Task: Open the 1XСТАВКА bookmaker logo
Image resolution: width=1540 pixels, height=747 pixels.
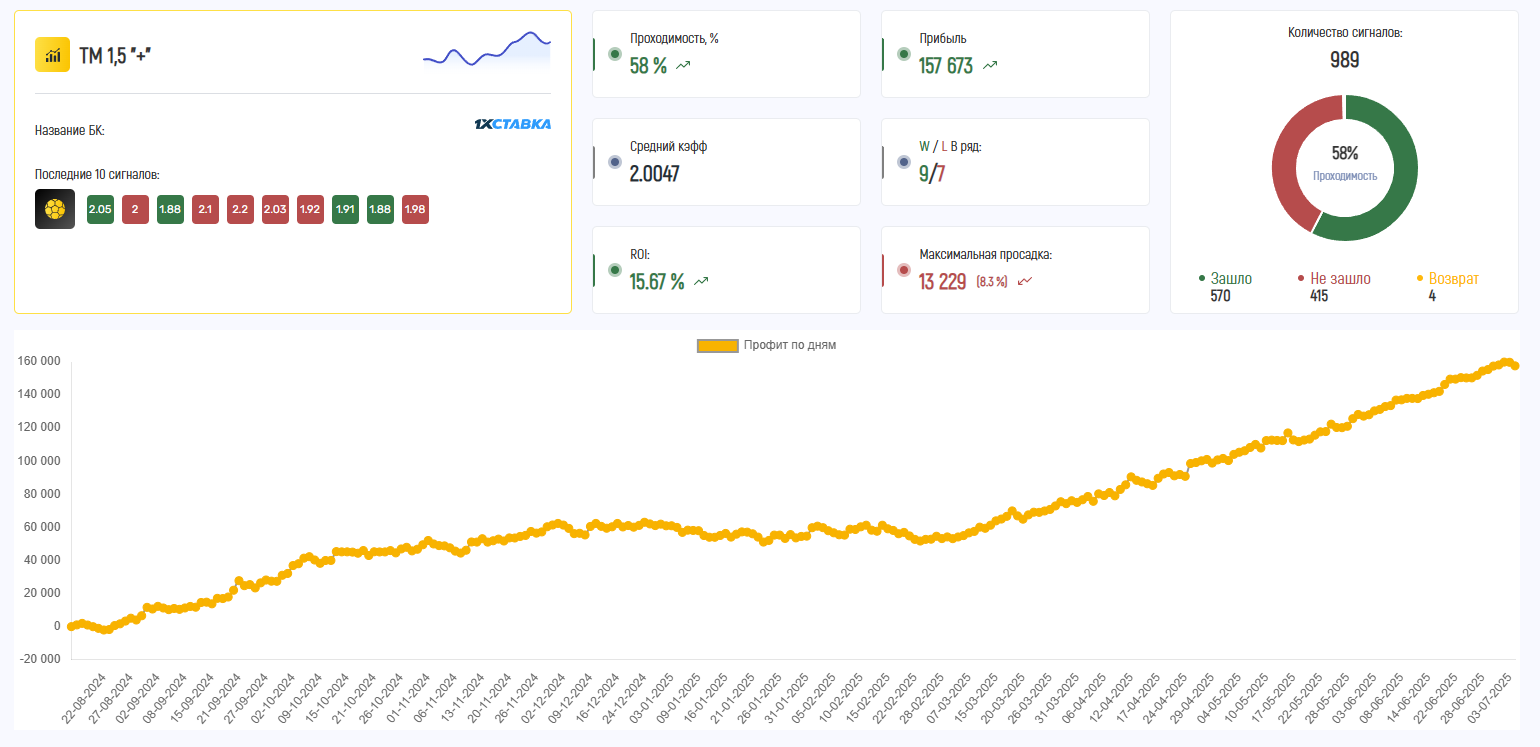Action: pos(512,125)
